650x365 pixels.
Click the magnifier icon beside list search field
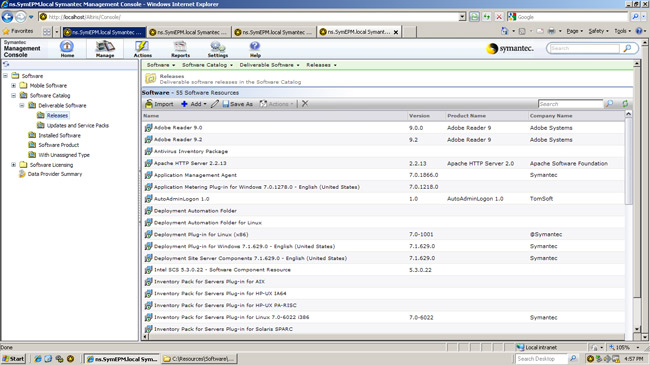point(609,104)
